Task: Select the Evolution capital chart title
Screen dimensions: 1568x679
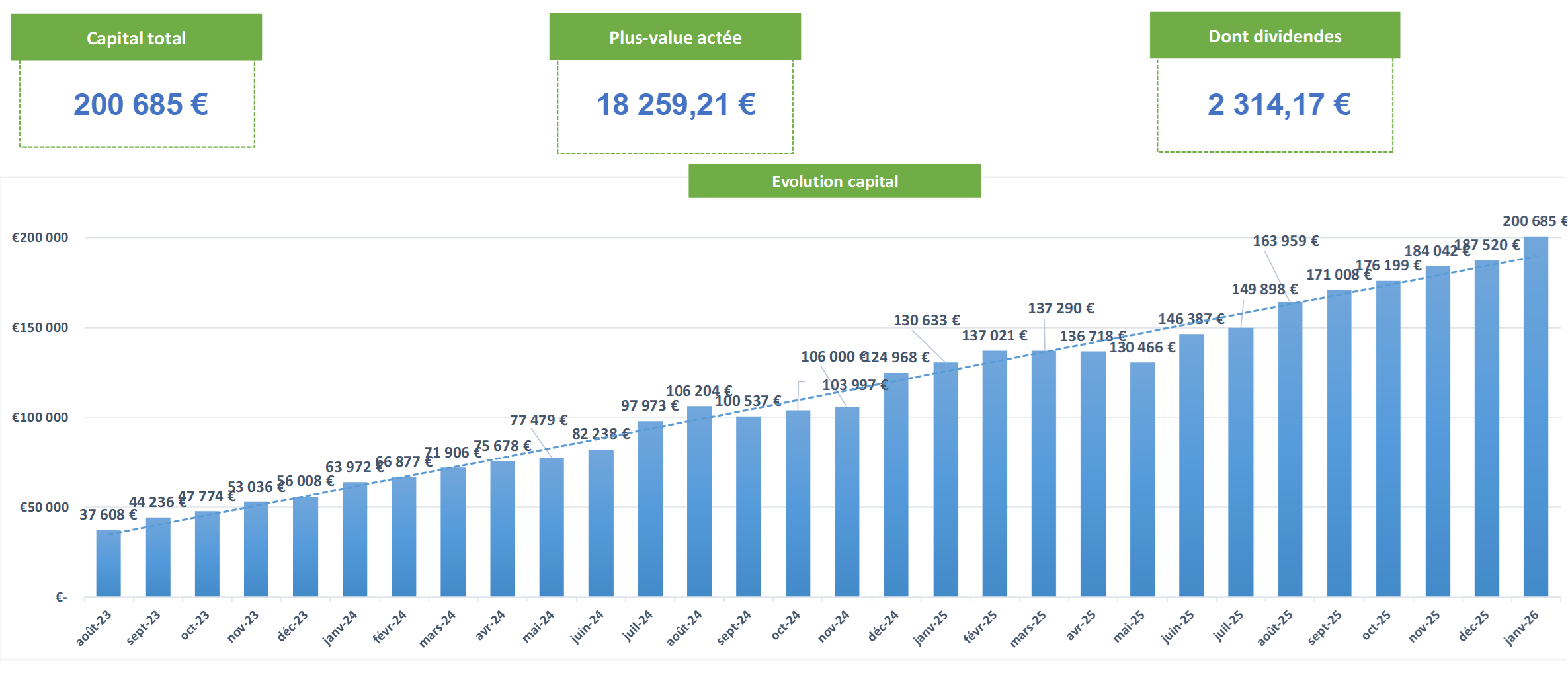Action: [x=835, y=181]
